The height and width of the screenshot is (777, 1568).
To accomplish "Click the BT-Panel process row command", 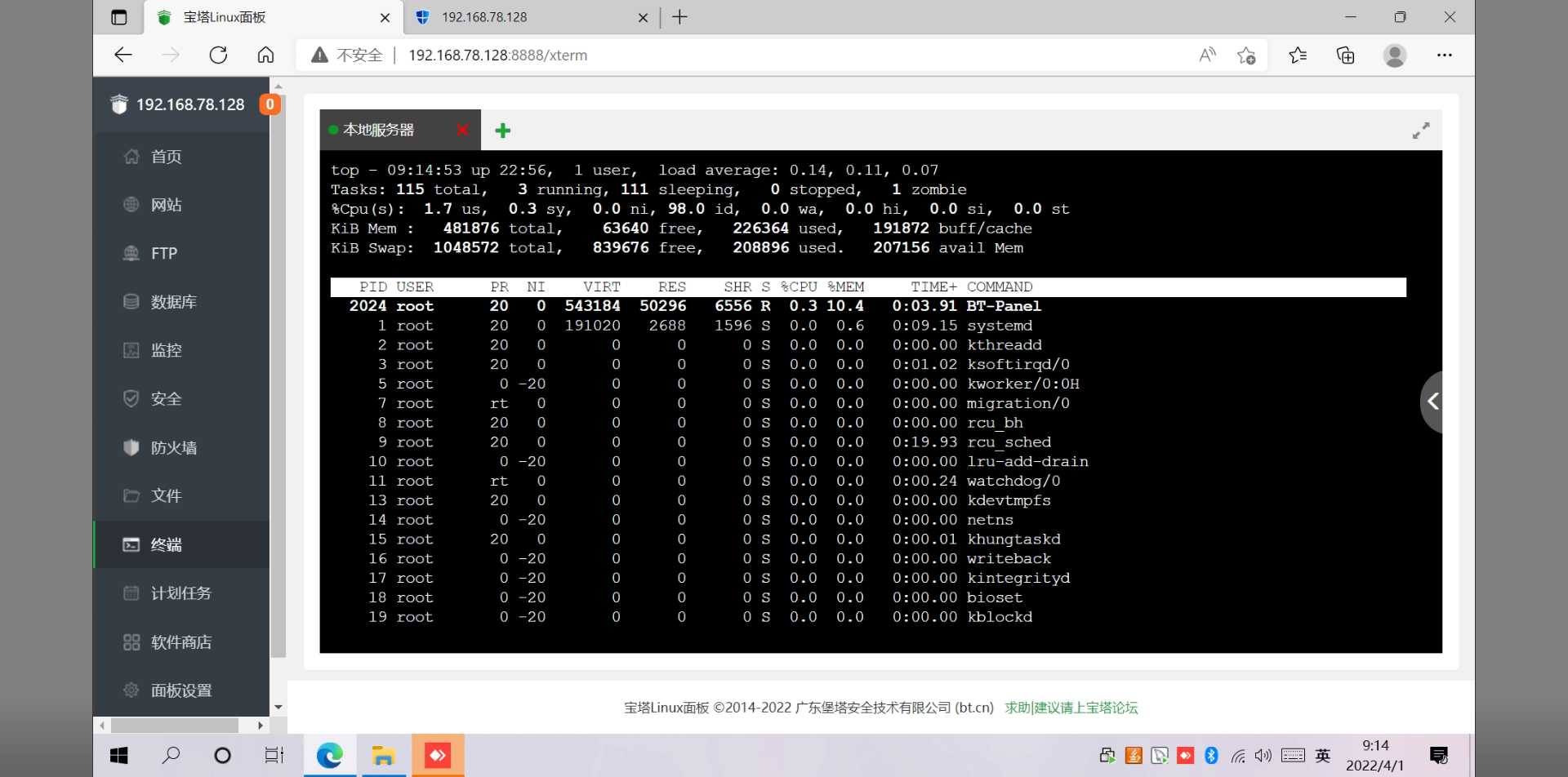I will (1004, 306).
